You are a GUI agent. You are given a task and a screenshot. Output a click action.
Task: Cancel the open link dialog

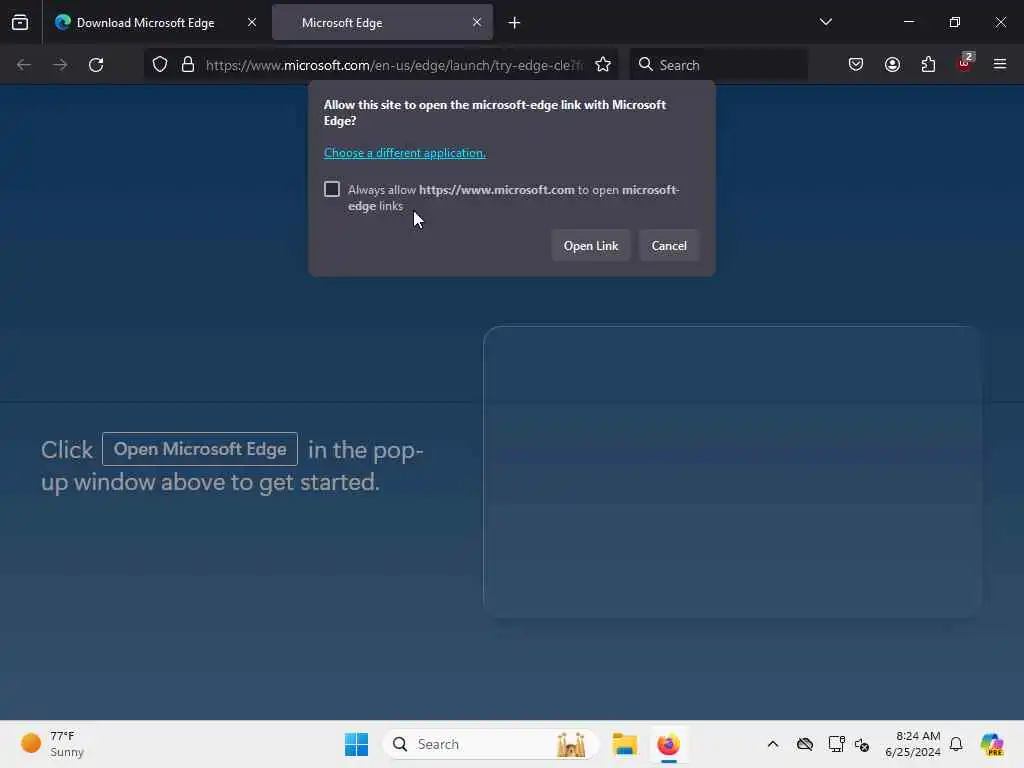tap(669, 246)
